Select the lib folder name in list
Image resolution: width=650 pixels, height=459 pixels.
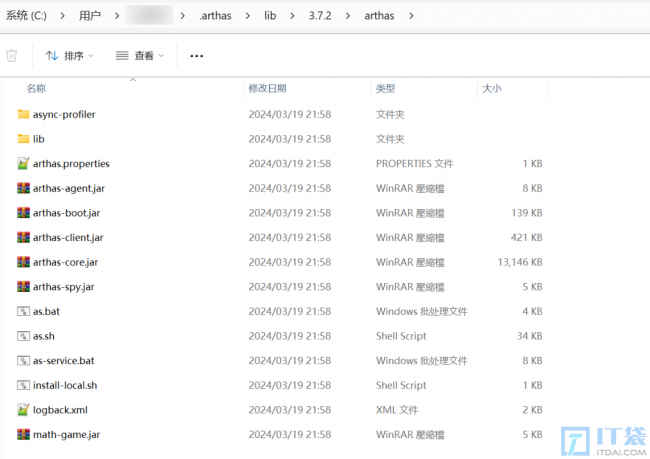pyautogui.click(x=39, y=139)
